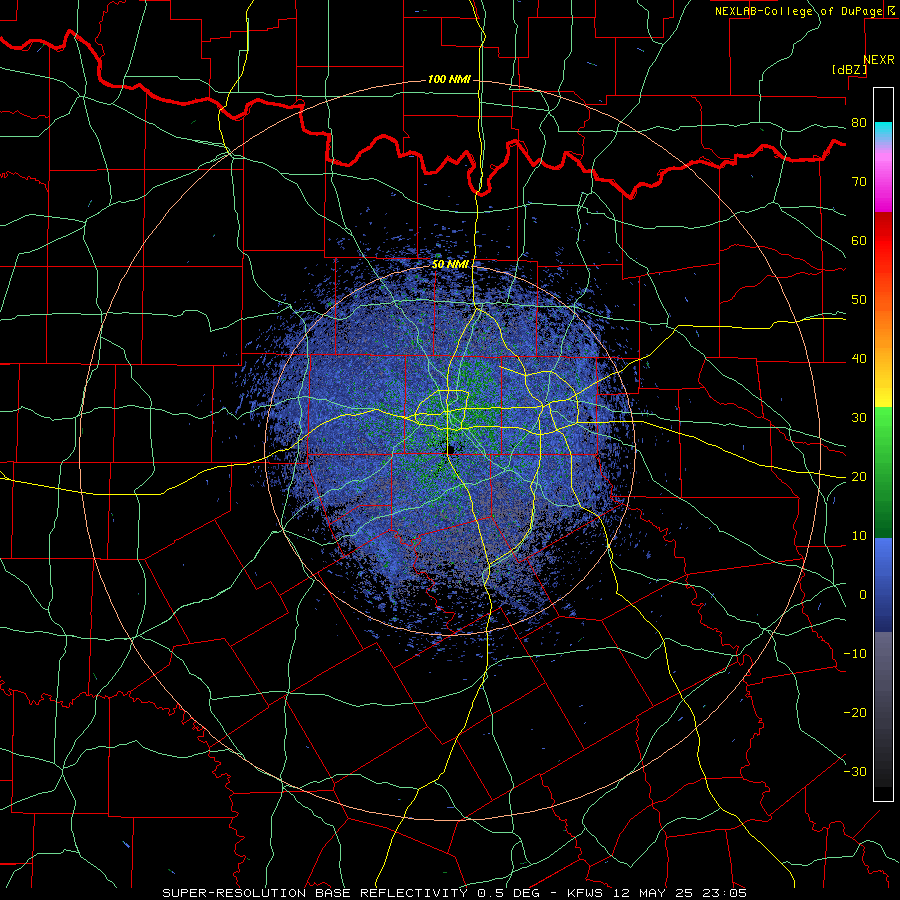Click the 80 value on the dBZ scale

859,123
